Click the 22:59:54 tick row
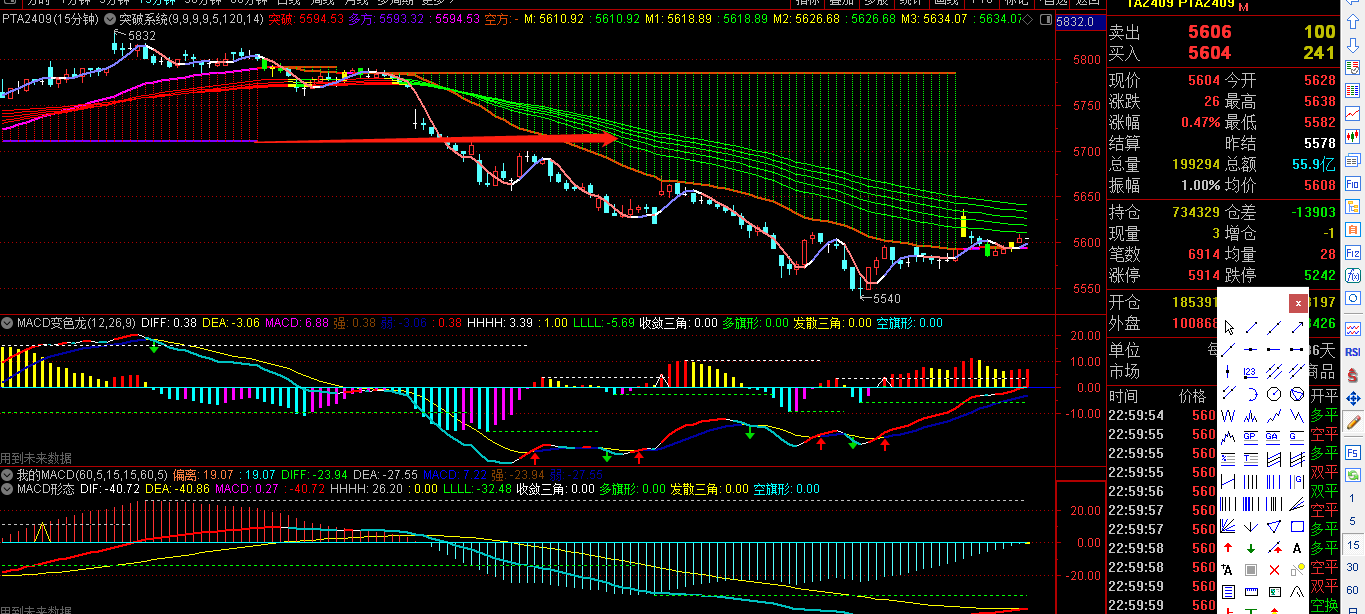 point(1160,415)
